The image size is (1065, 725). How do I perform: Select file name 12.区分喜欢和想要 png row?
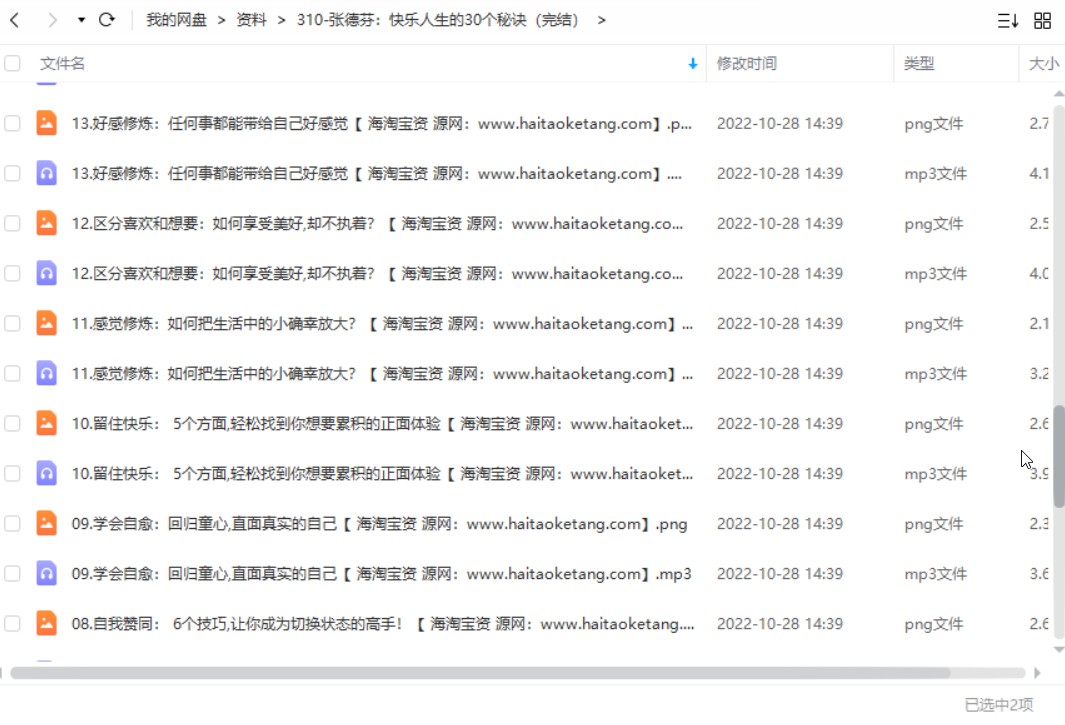[377, 224]
